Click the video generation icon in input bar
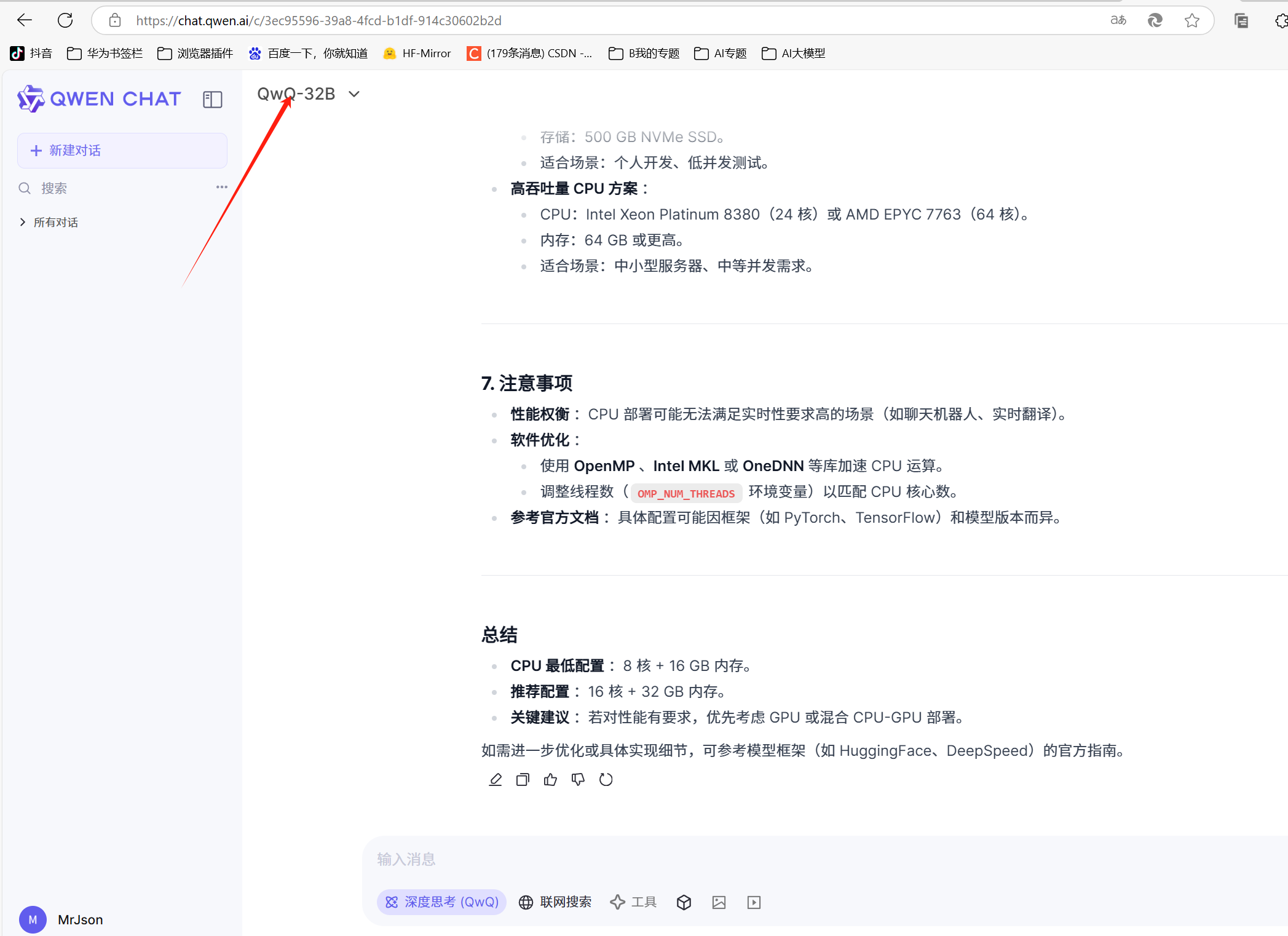 [x=754, y=902]
